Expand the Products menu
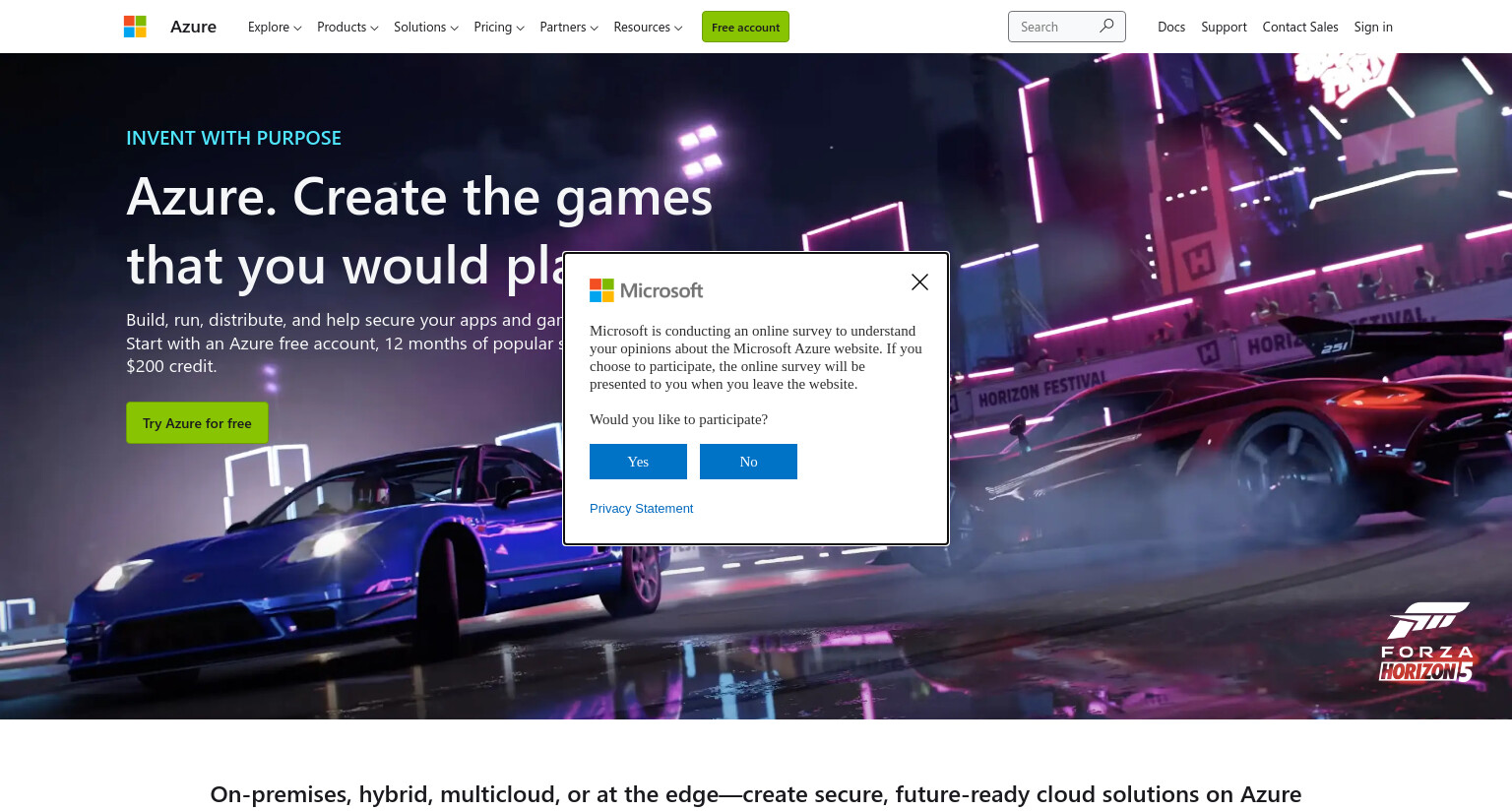 pyautogui.click(x=347, y=27)
